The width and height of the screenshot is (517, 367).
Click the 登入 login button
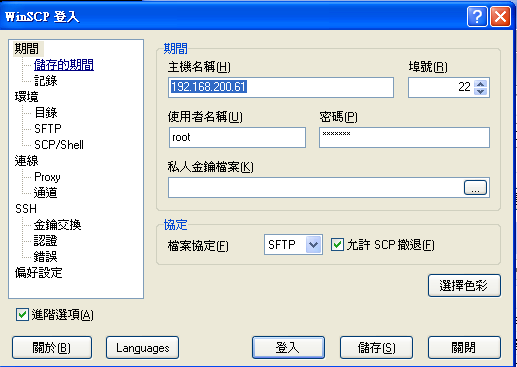tap(288, 348)
